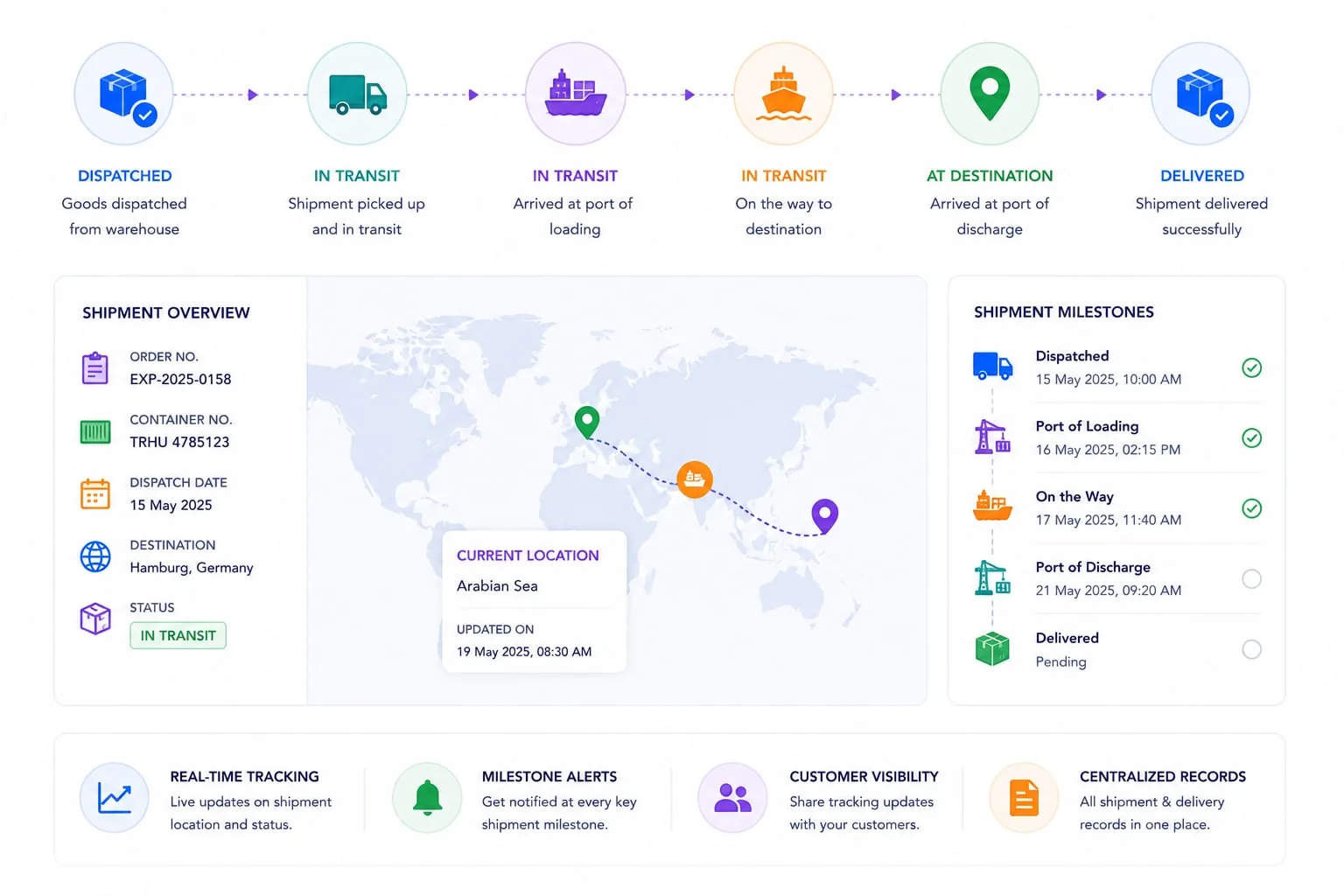Click the At Destination green pin stage icon
This screenshot has width=1344, height=896.
point(990,94)
